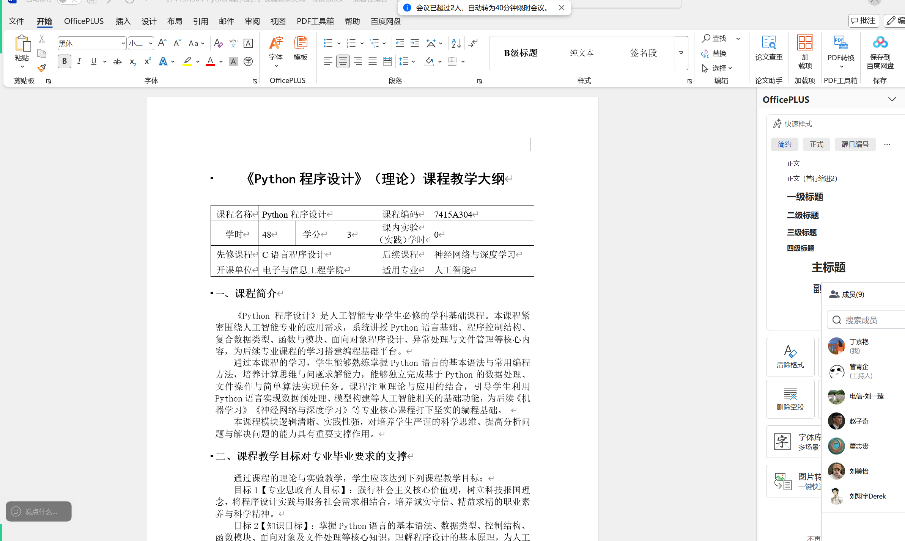The height and width of the screenshot is (541, 905).
Task: Open the 文件 File menu
Action: tap(17, 21)
